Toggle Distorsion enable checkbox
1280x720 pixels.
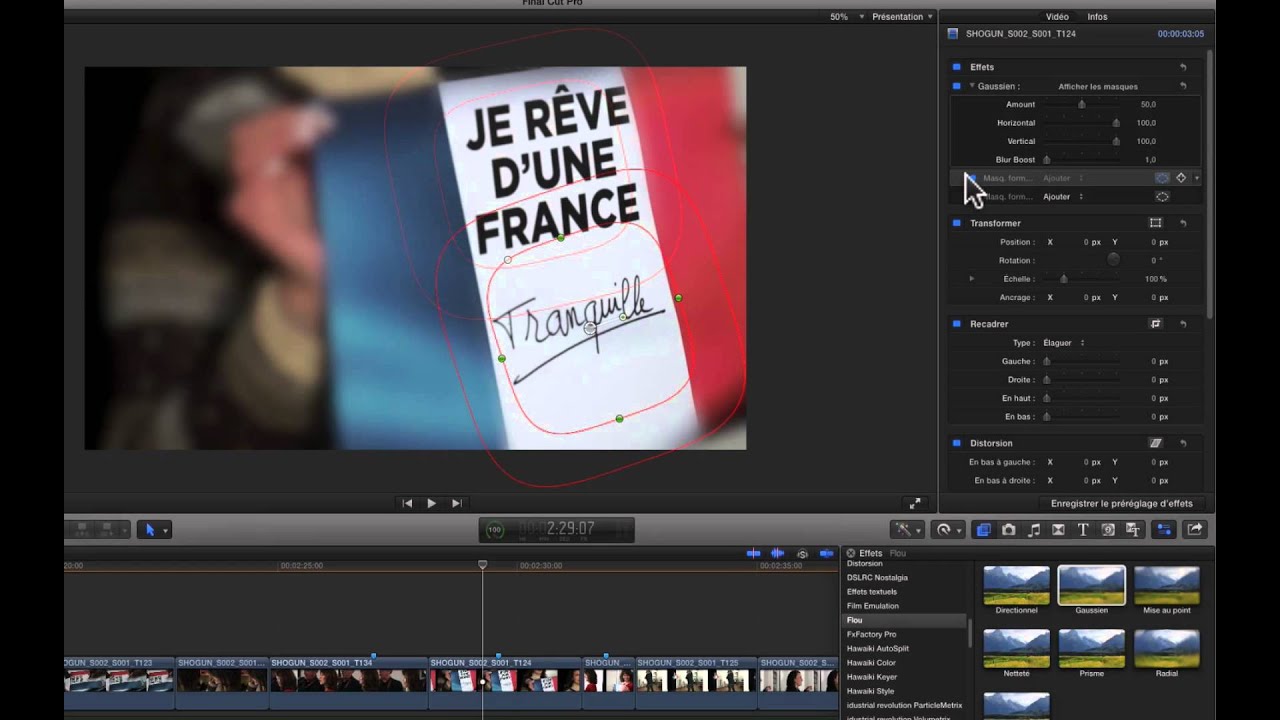[x=956, y=443]
